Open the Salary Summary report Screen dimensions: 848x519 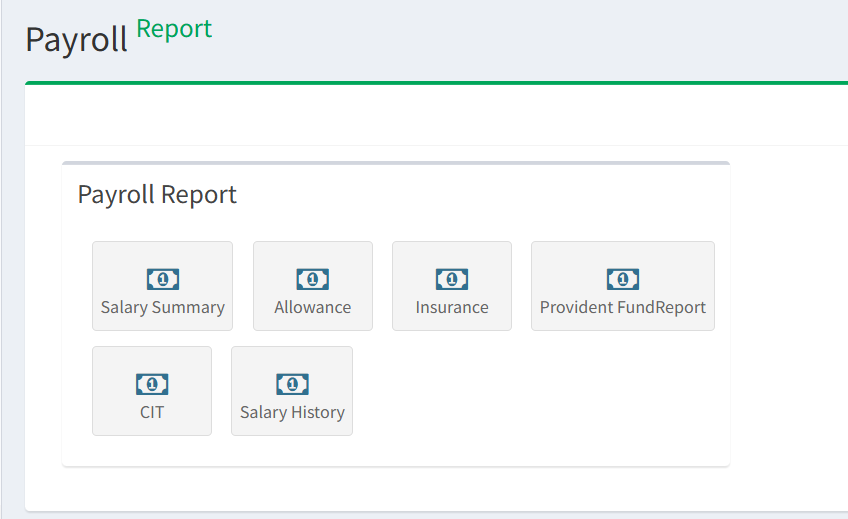162,286
